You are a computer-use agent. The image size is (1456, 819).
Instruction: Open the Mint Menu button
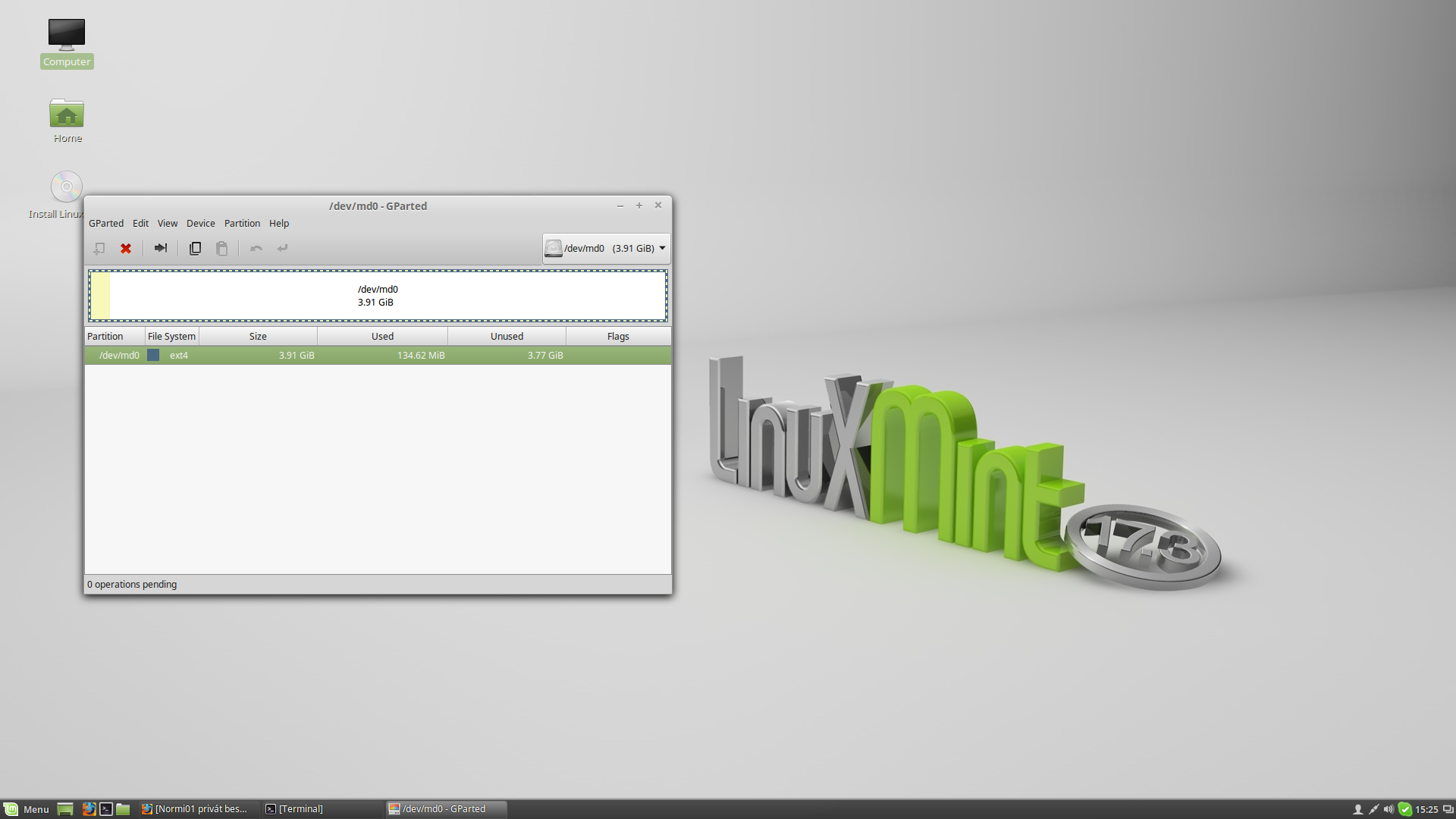27,809
